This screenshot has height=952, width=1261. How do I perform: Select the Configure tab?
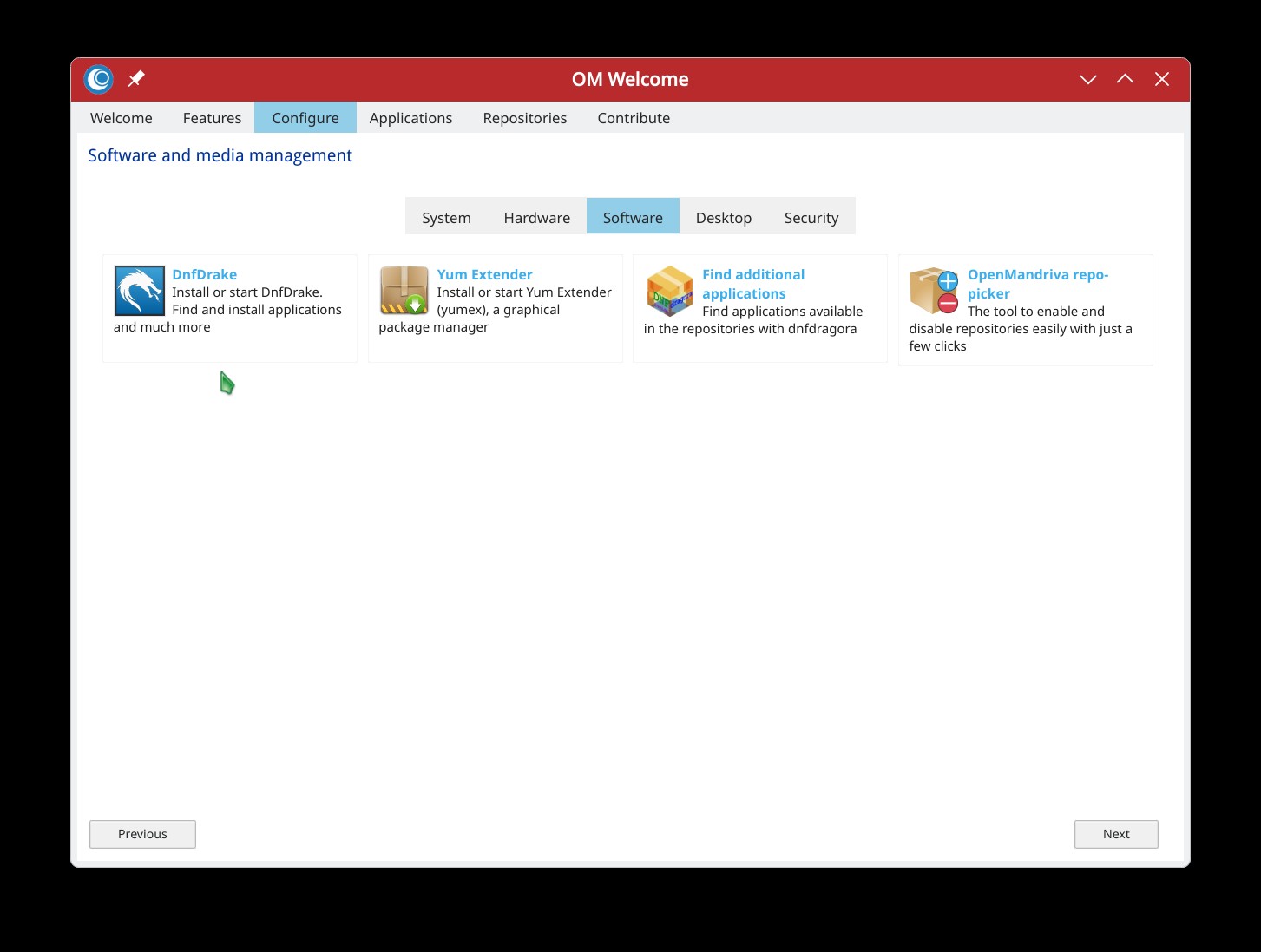pos(305,118)
